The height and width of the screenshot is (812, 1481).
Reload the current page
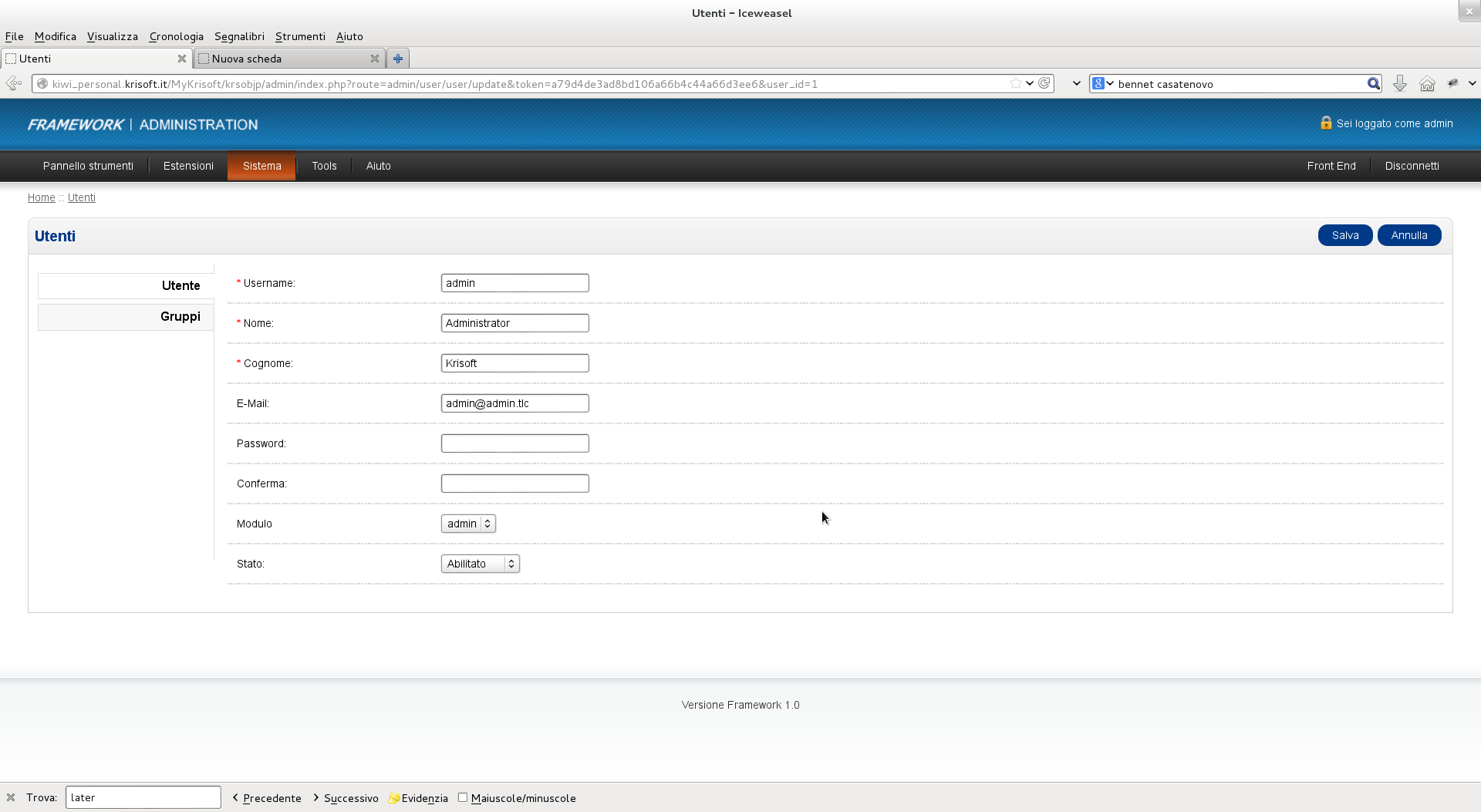(x=1045, y=83)
